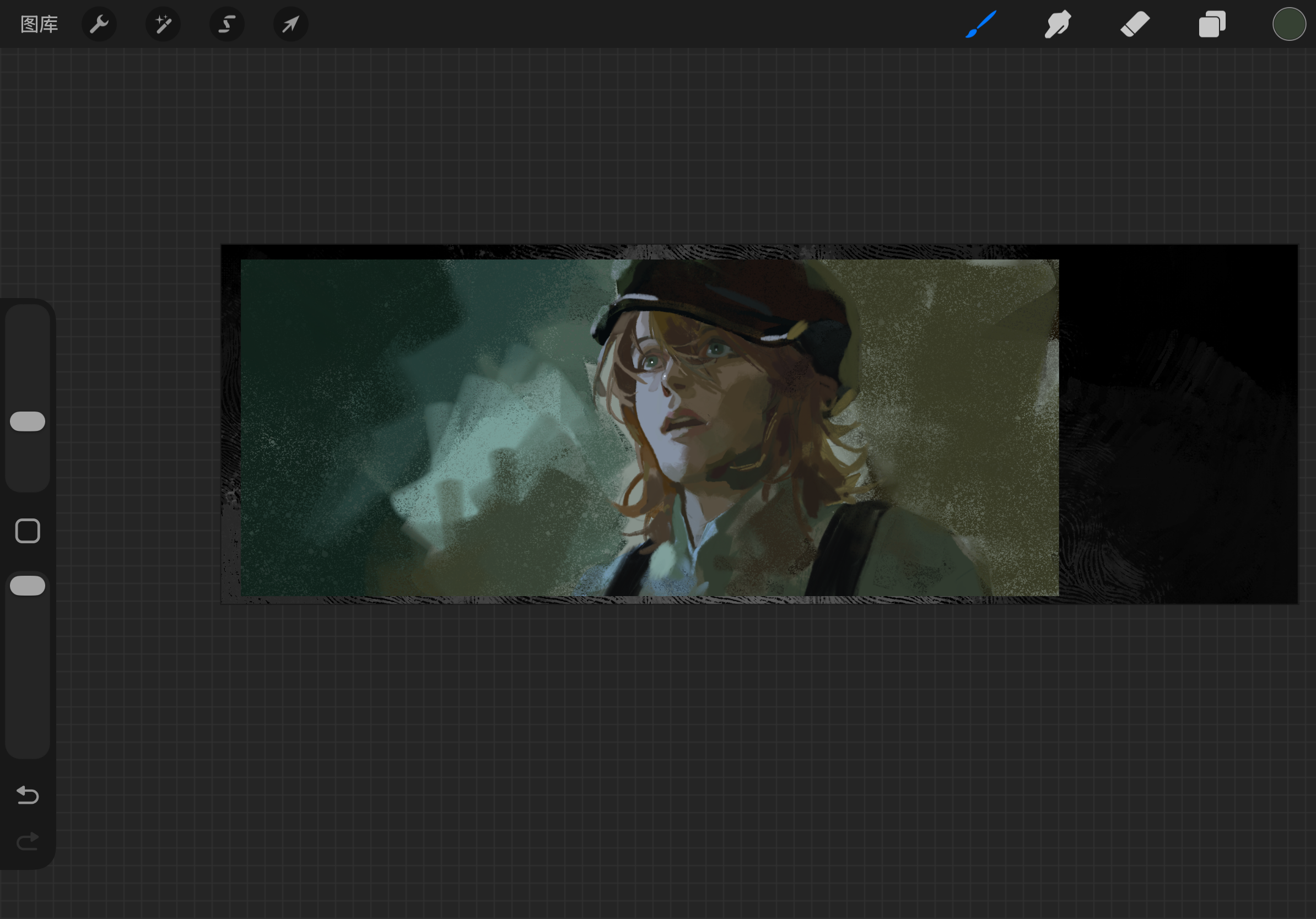
Task: Activate the Transform arrow tool
Action: coord(290,25)
